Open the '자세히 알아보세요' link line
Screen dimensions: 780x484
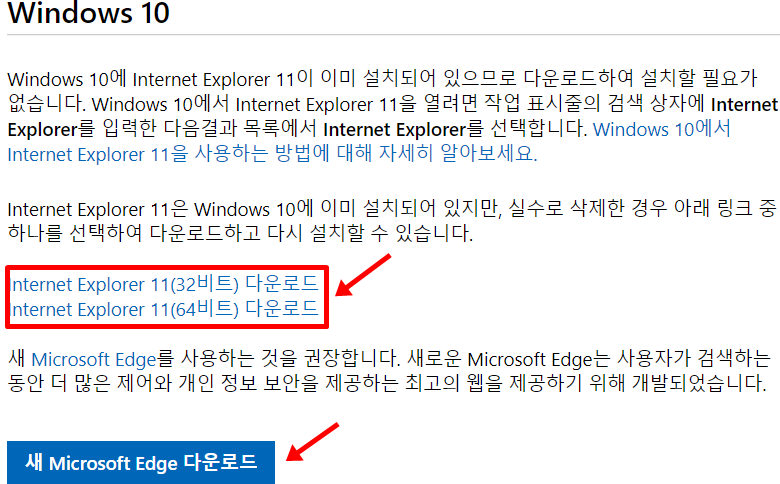tap(272, 154)
